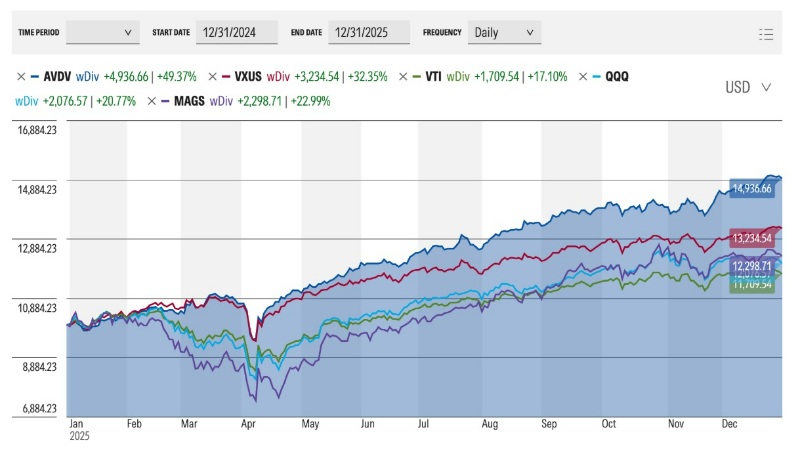Click y-axis label 12,884.23
Image resolution: width=800 pixels, height=449 pixels.
(x=37, y=248)
